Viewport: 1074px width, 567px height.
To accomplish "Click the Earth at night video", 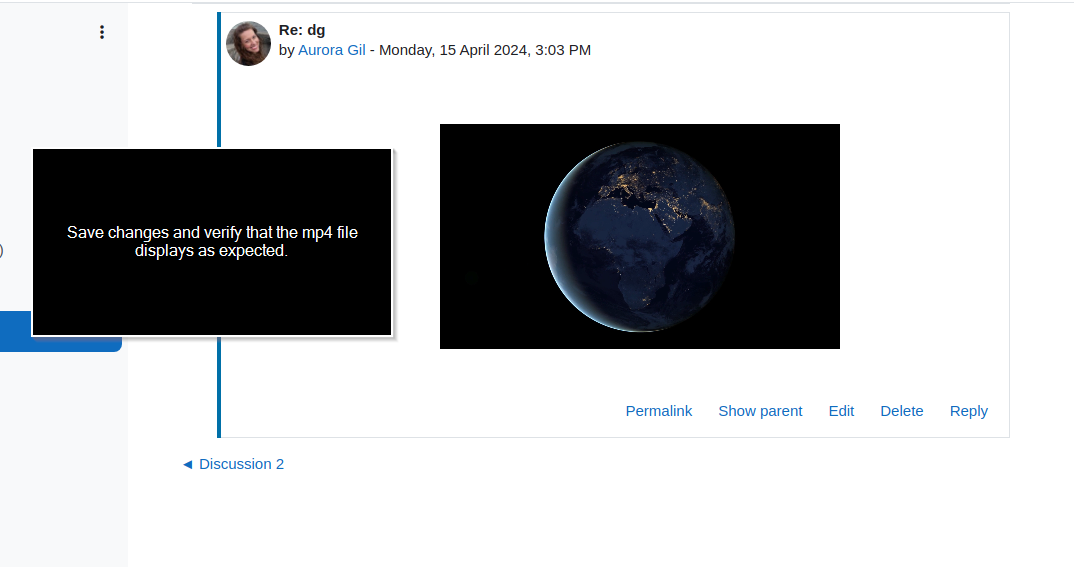I will (x=640, y=236).
